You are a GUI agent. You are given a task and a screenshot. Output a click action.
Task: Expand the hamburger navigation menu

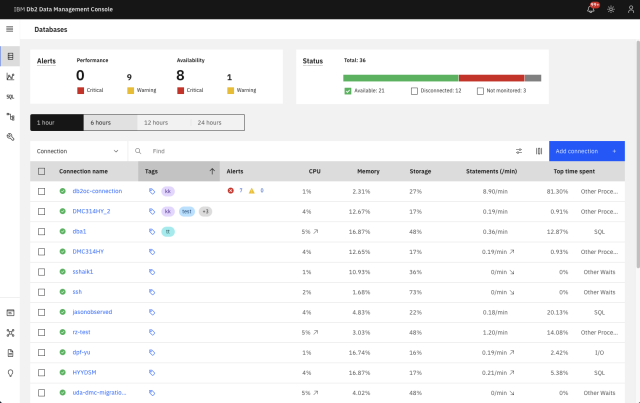[10, 29]
